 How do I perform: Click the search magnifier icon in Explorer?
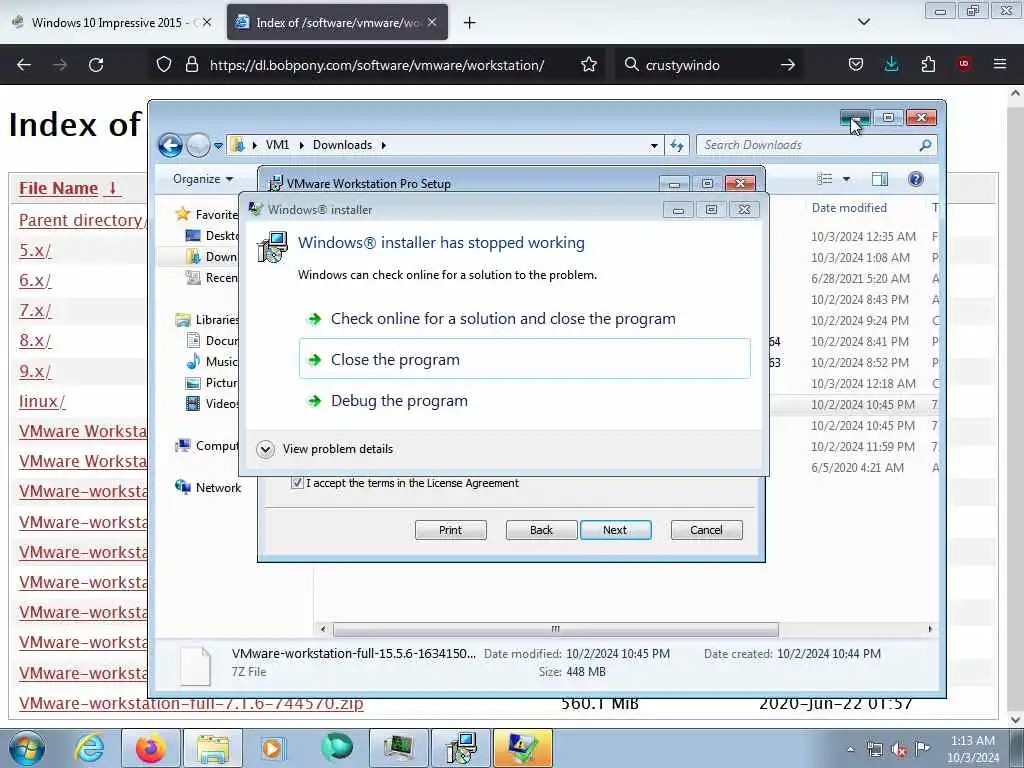(925, 146)
